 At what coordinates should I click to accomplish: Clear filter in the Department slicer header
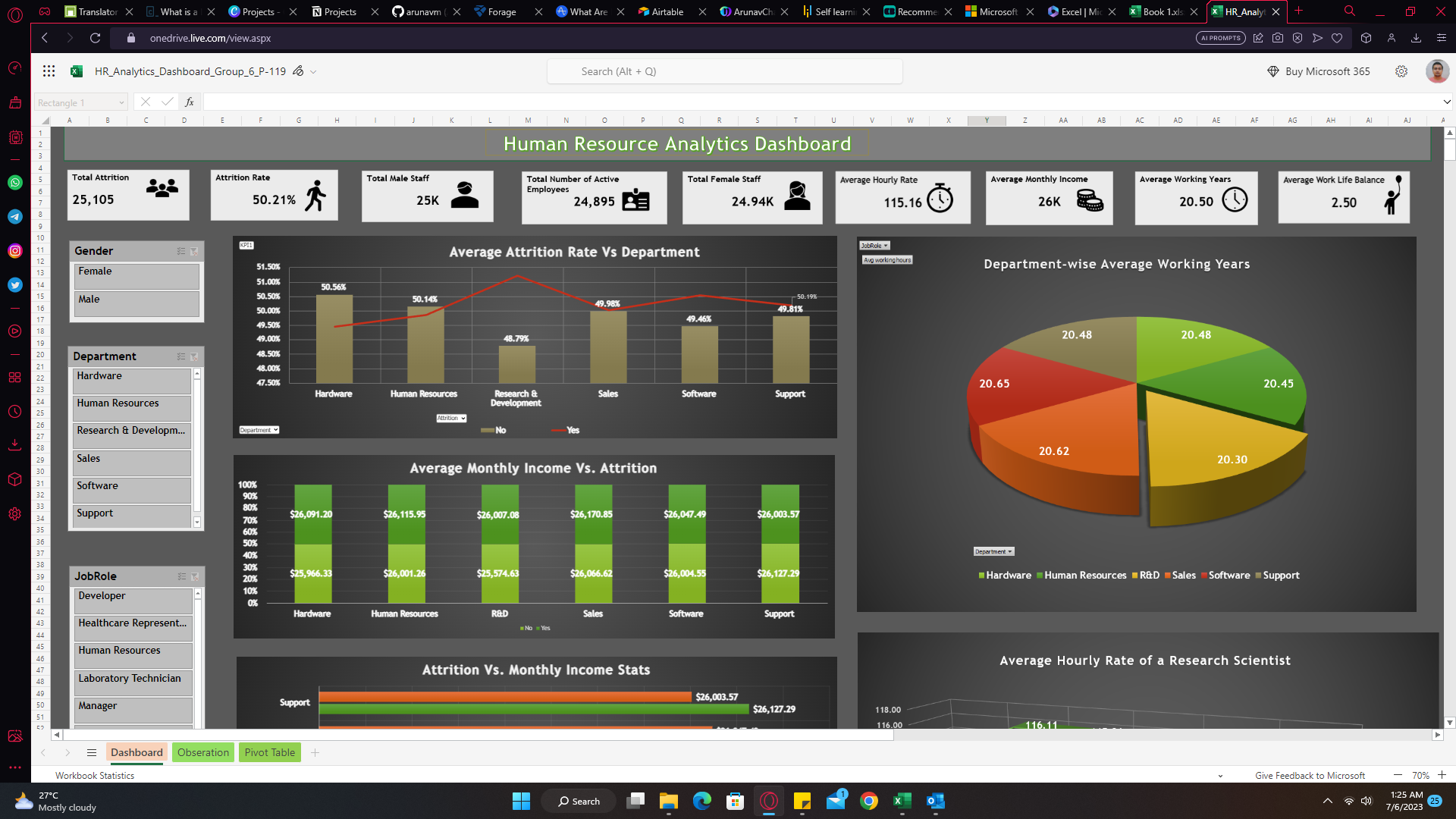pyautogui.click(x=195, y=356)
